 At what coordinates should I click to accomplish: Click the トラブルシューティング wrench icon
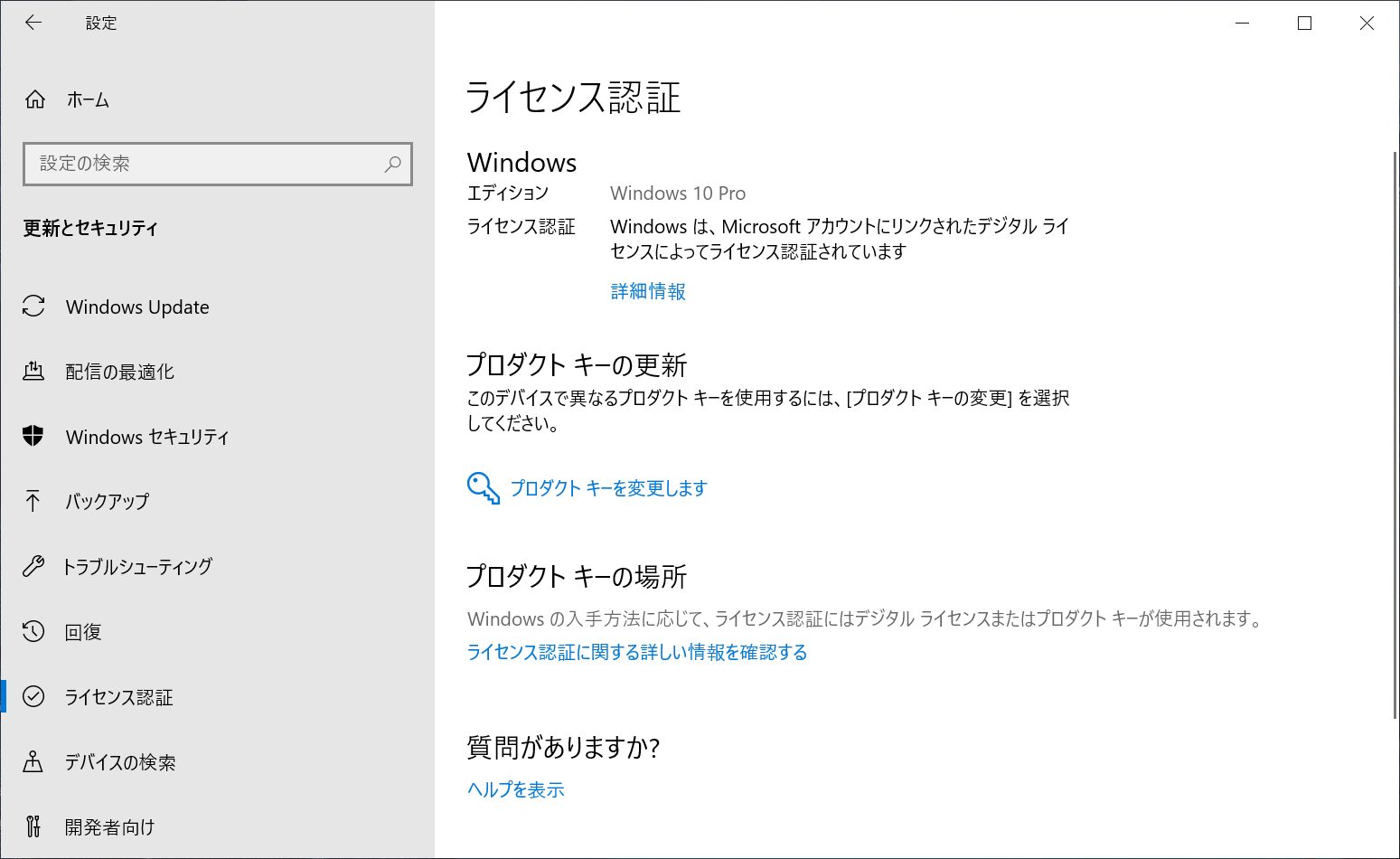click(33, 566)
